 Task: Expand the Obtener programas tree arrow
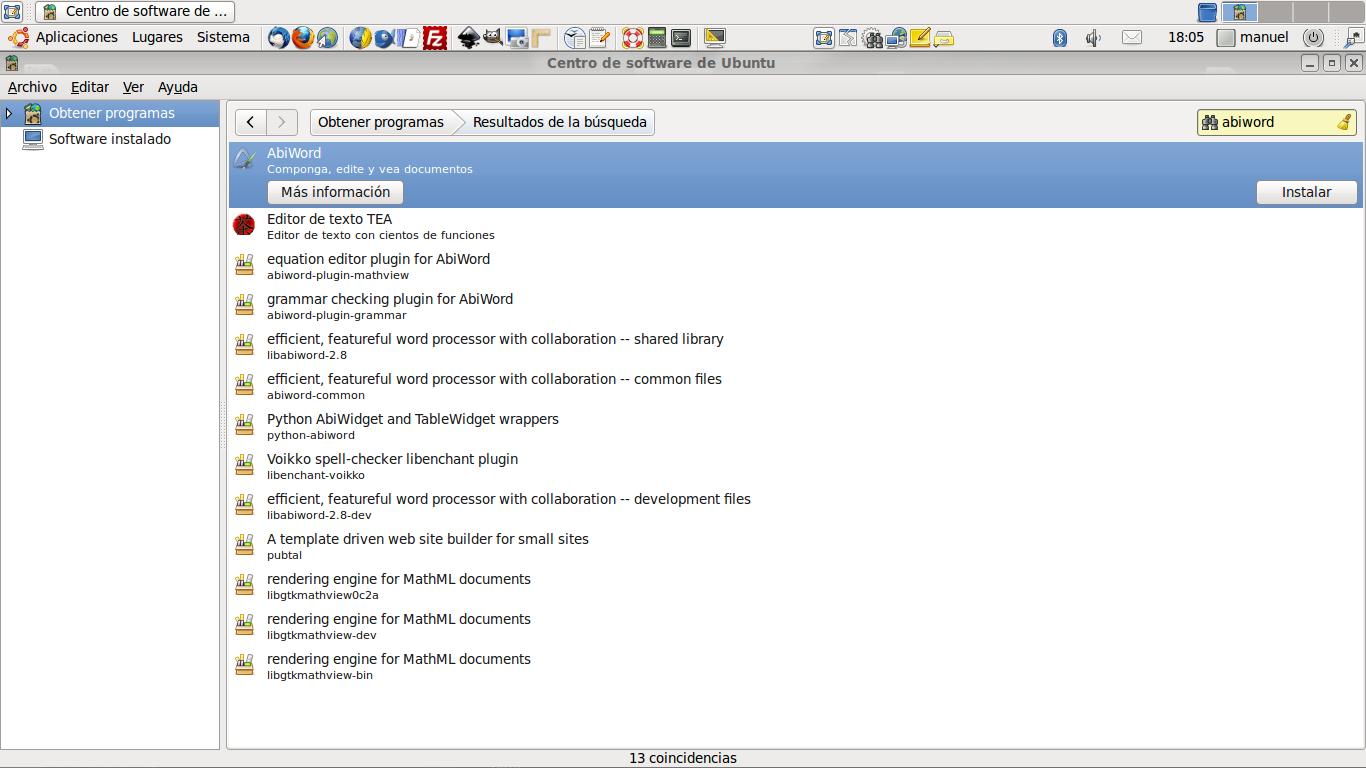coord(9,113)
